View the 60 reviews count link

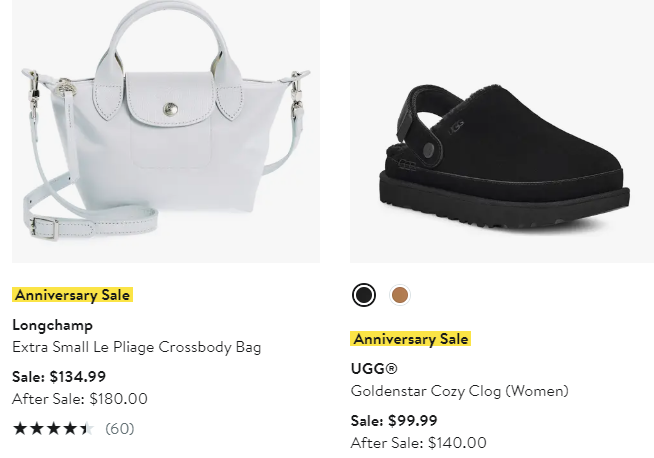[x=120, y=429]
